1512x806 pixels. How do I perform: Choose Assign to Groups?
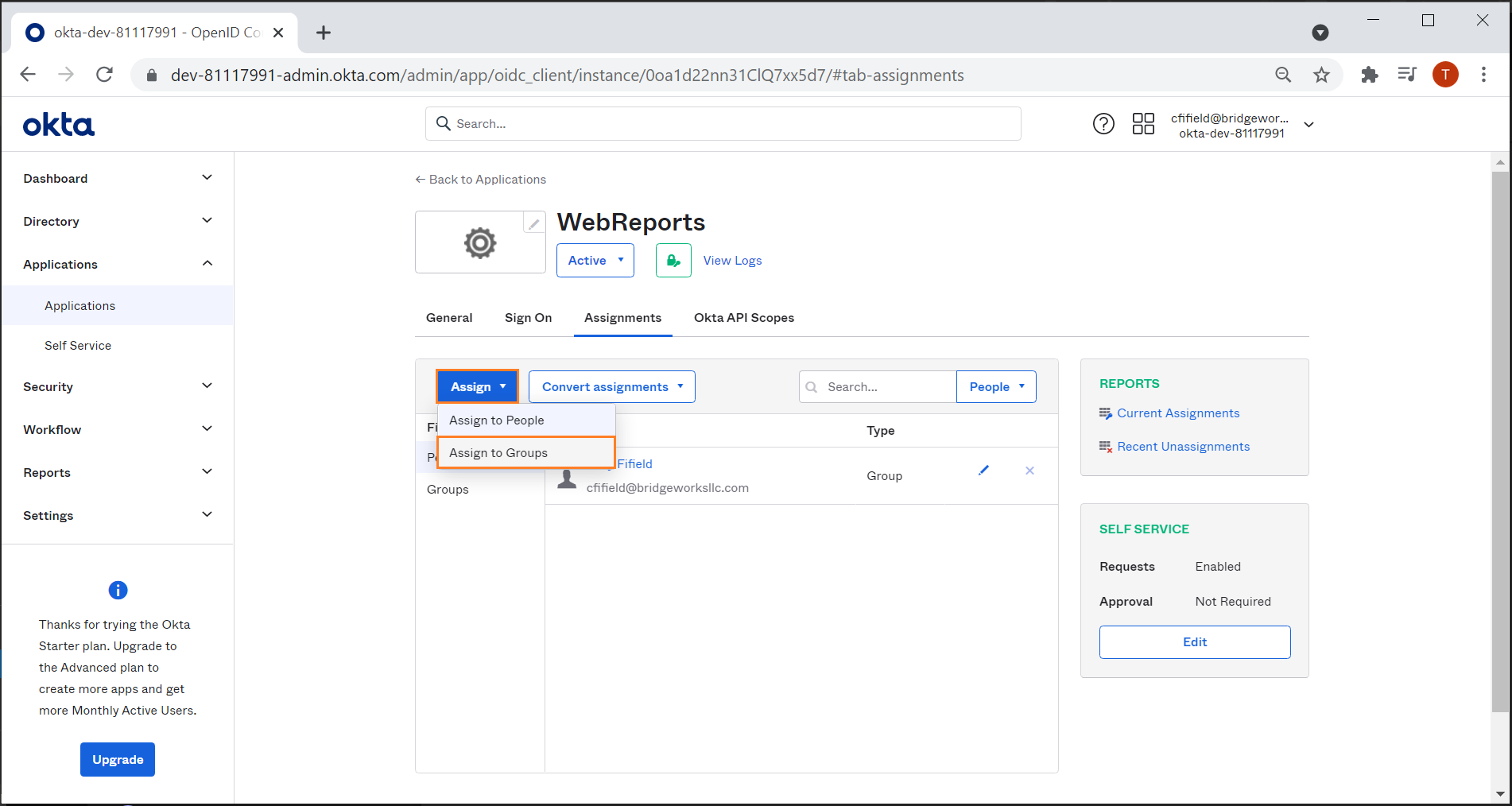pyautogui.click(x=526, y=452)
